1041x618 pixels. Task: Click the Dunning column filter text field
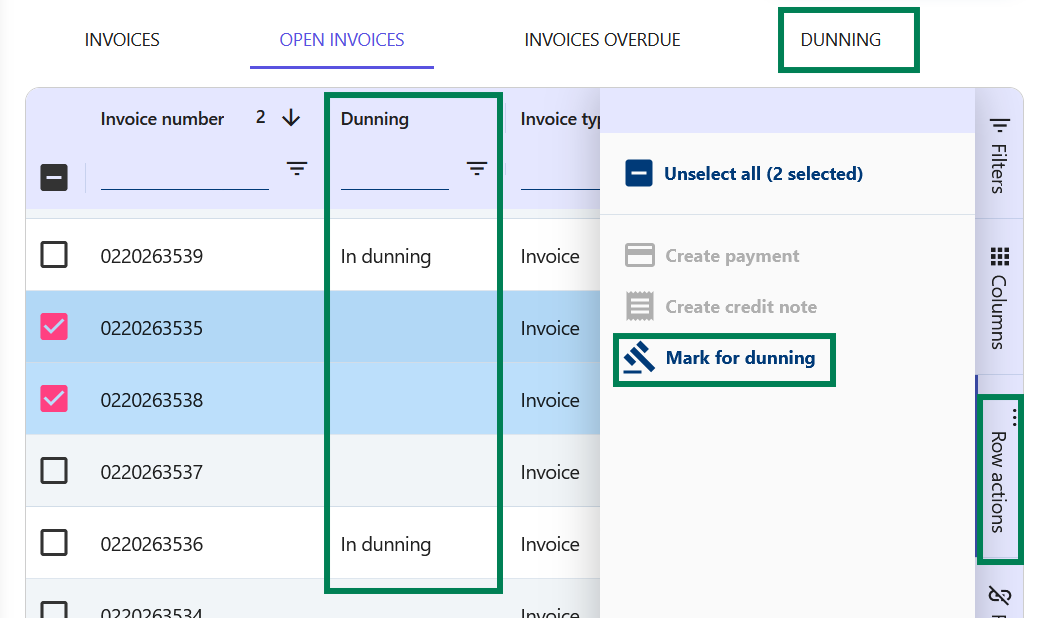[394, 175]
